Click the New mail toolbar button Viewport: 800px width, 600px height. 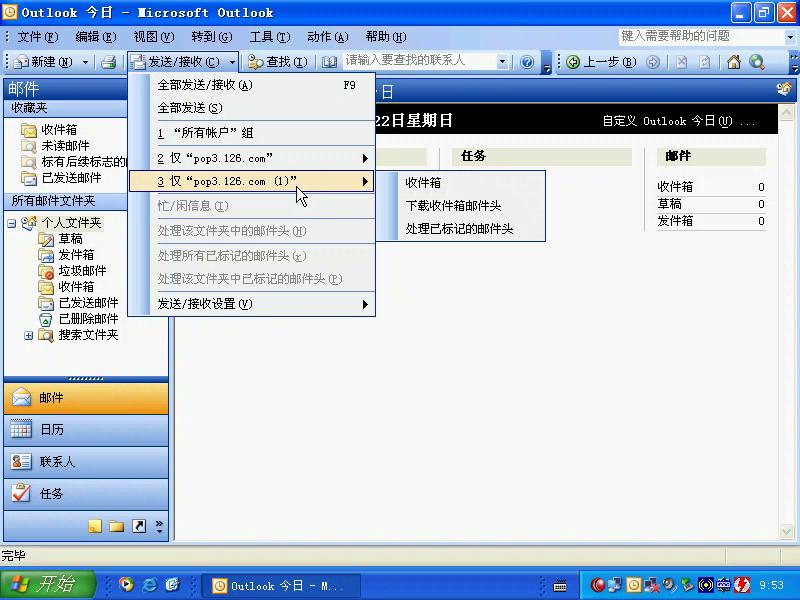click(43, 62)
